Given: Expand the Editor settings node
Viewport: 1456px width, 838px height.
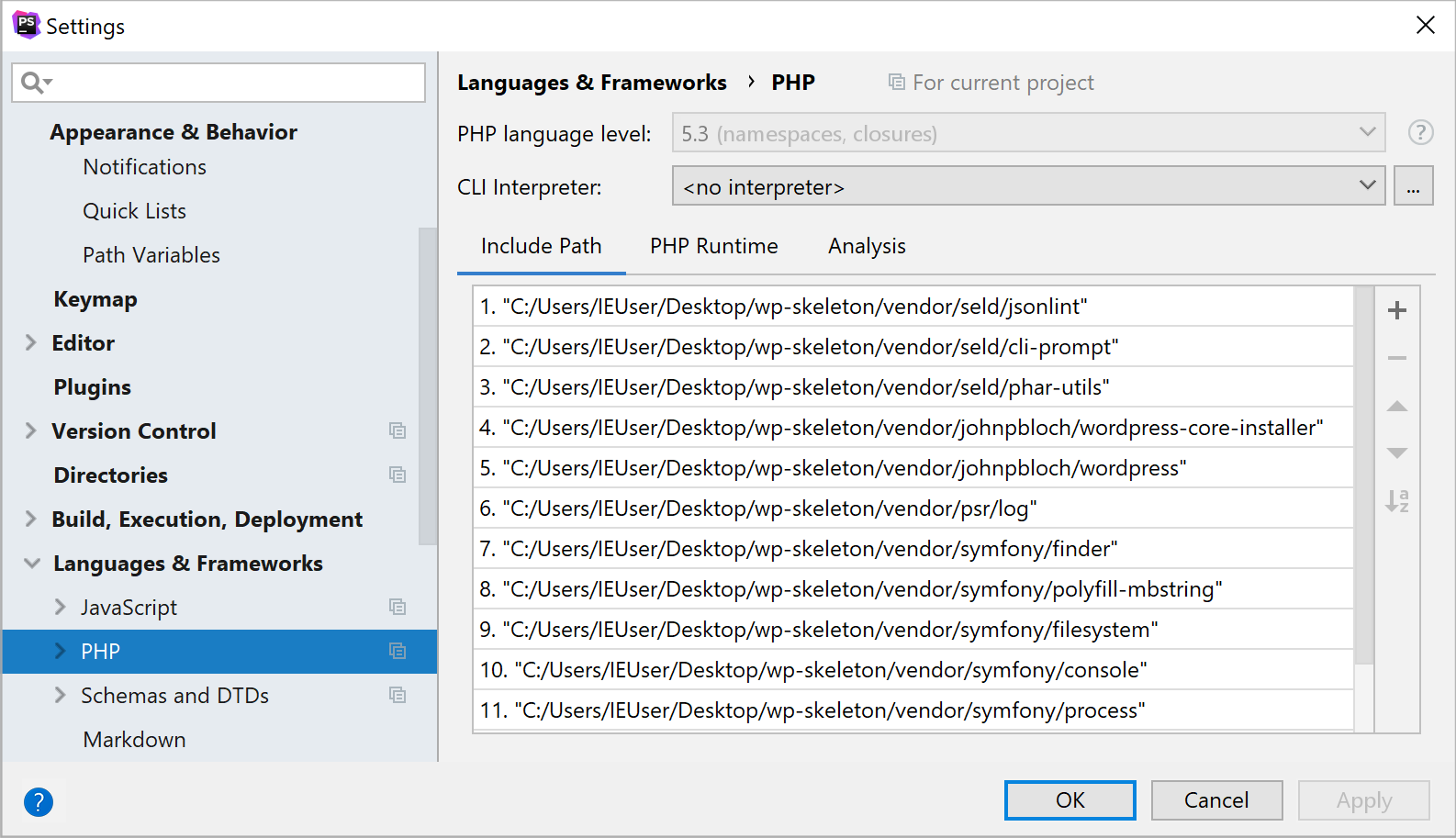Looking at the screenshot, I should [x=31, y=343].
